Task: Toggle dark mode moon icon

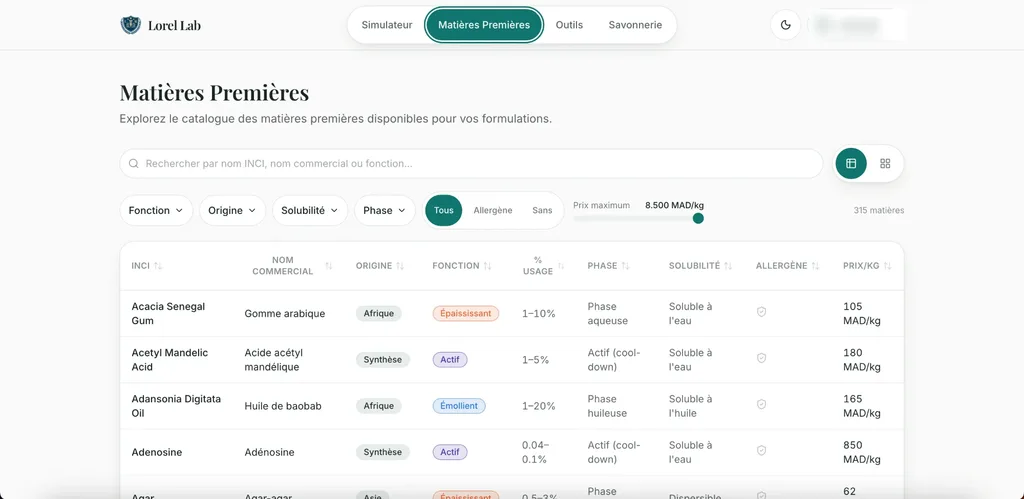Action: (x=786, y=25)
